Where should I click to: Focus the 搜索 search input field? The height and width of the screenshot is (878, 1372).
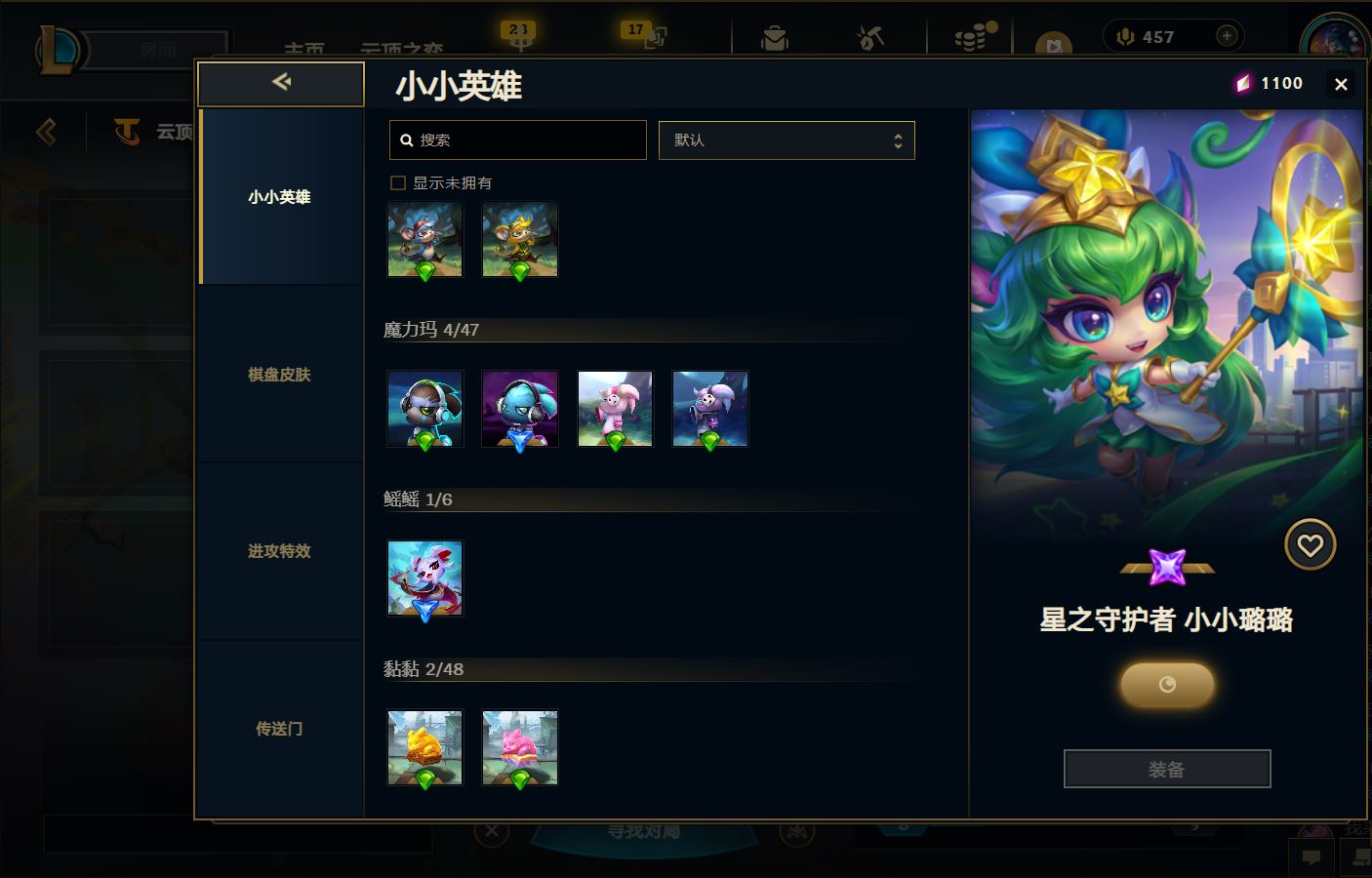[x=518, y=140]
